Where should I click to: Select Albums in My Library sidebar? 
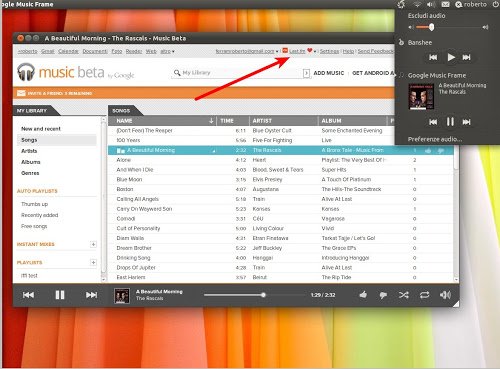click(31, 162)
